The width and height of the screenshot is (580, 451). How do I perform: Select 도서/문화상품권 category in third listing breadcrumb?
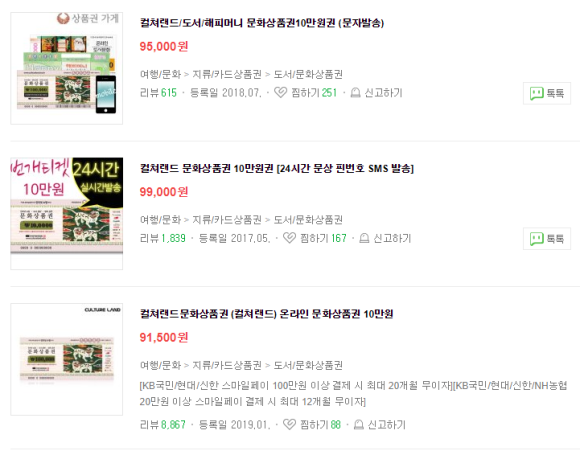308,365
